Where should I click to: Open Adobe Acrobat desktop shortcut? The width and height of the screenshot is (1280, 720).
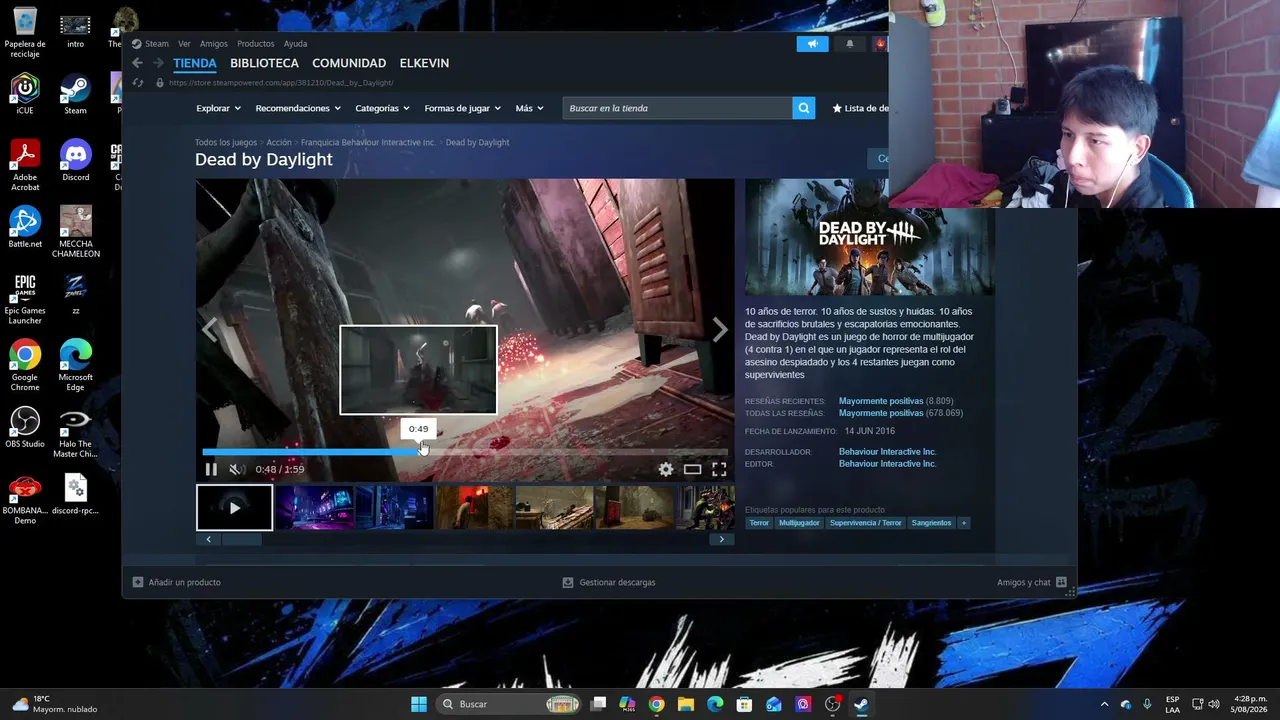(25, 166)
